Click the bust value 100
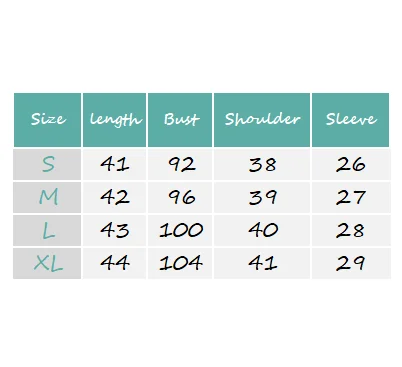402x367 pixels. click(180, 230)
